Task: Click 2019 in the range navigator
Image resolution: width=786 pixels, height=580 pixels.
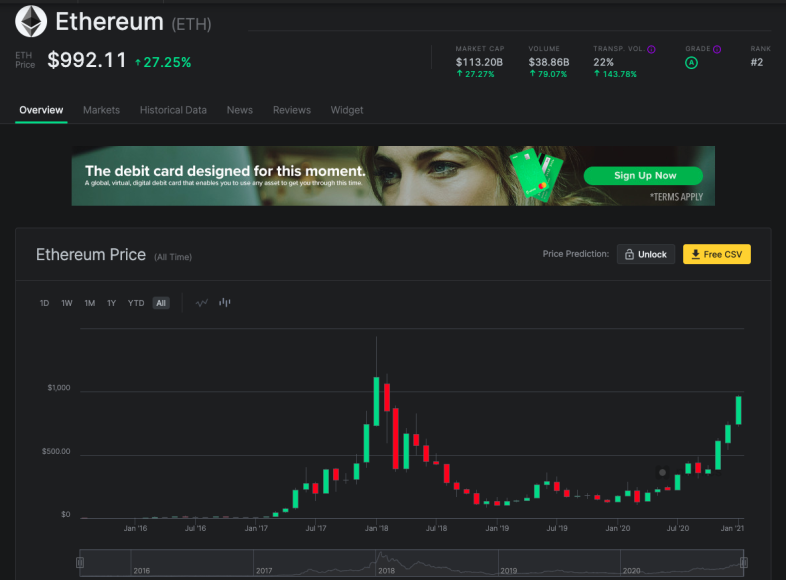Action: (509, 570)
